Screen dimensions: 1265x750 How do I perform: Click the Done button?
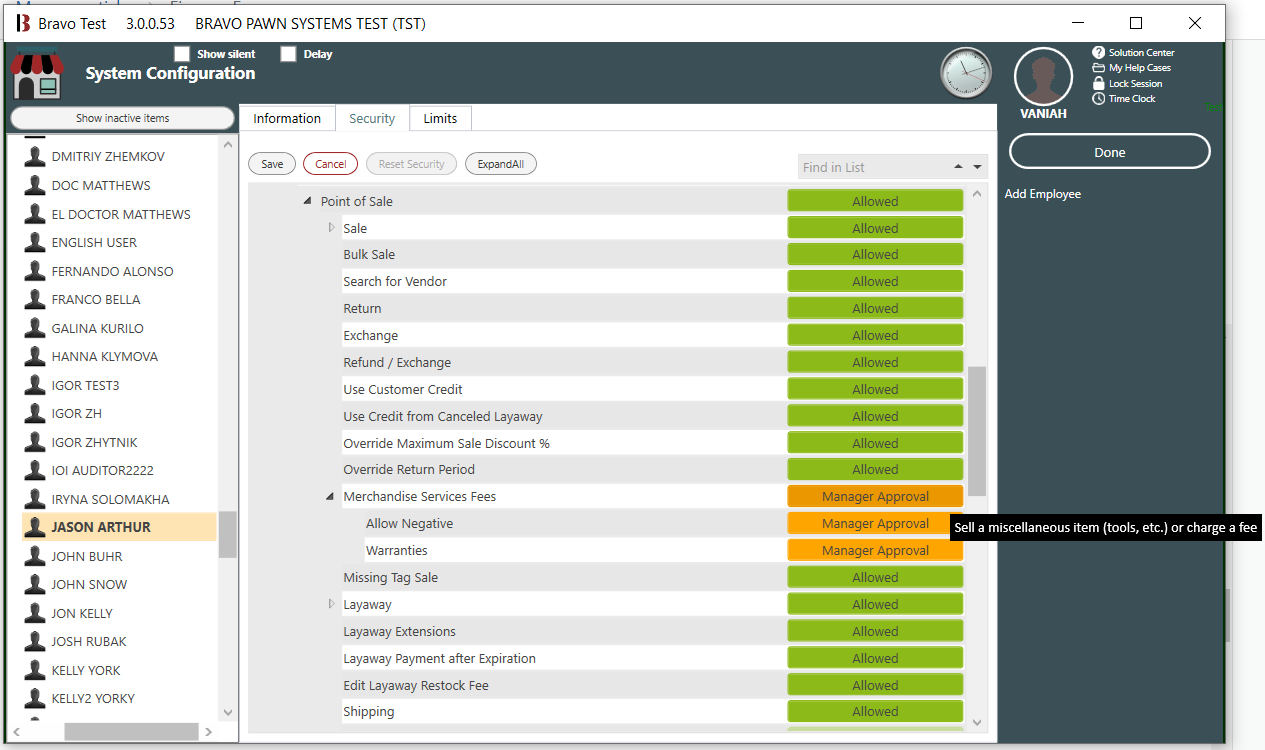(x=1110, y=152)
